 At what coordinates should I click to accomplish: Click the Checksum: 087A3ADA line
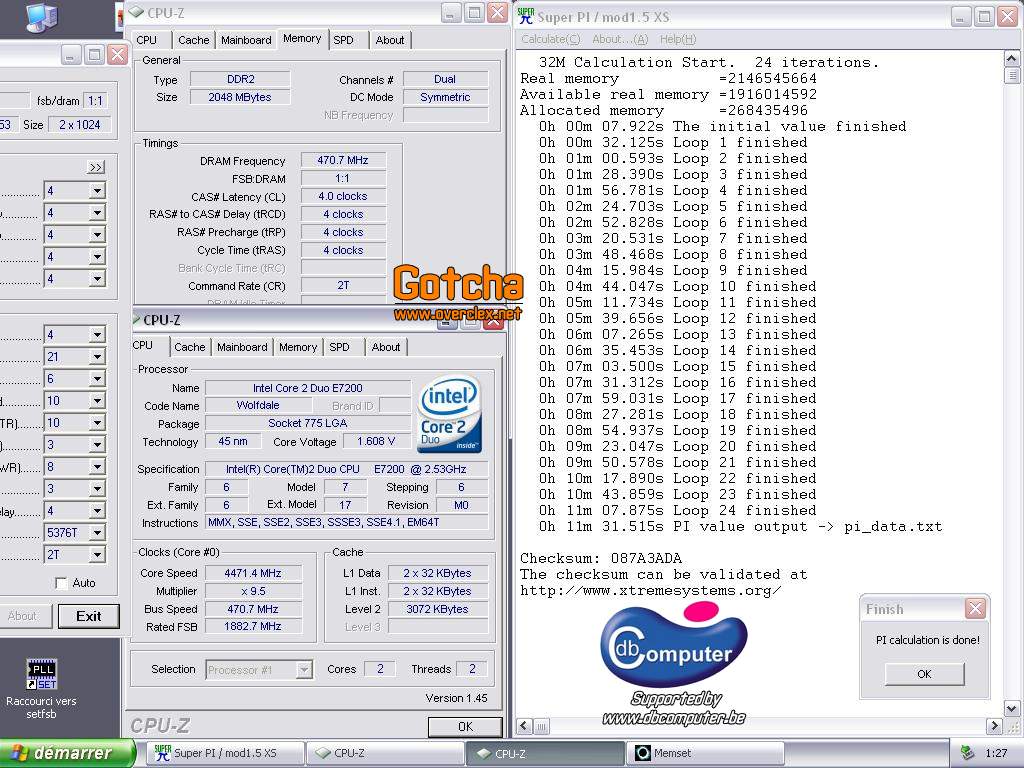pyautogui.click(x=601, y=558)
